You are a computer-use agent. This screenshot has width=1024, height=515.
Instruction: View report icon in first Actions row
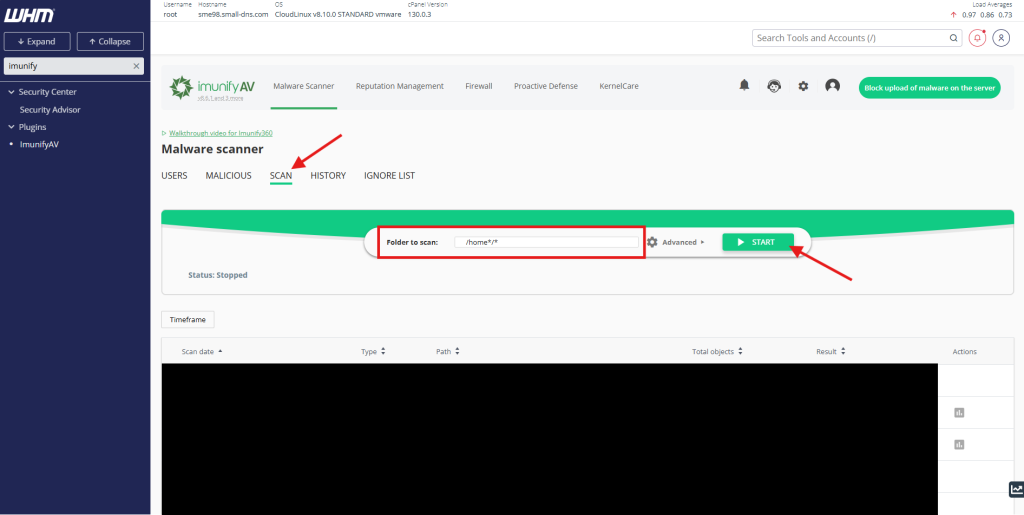(958, 412)
